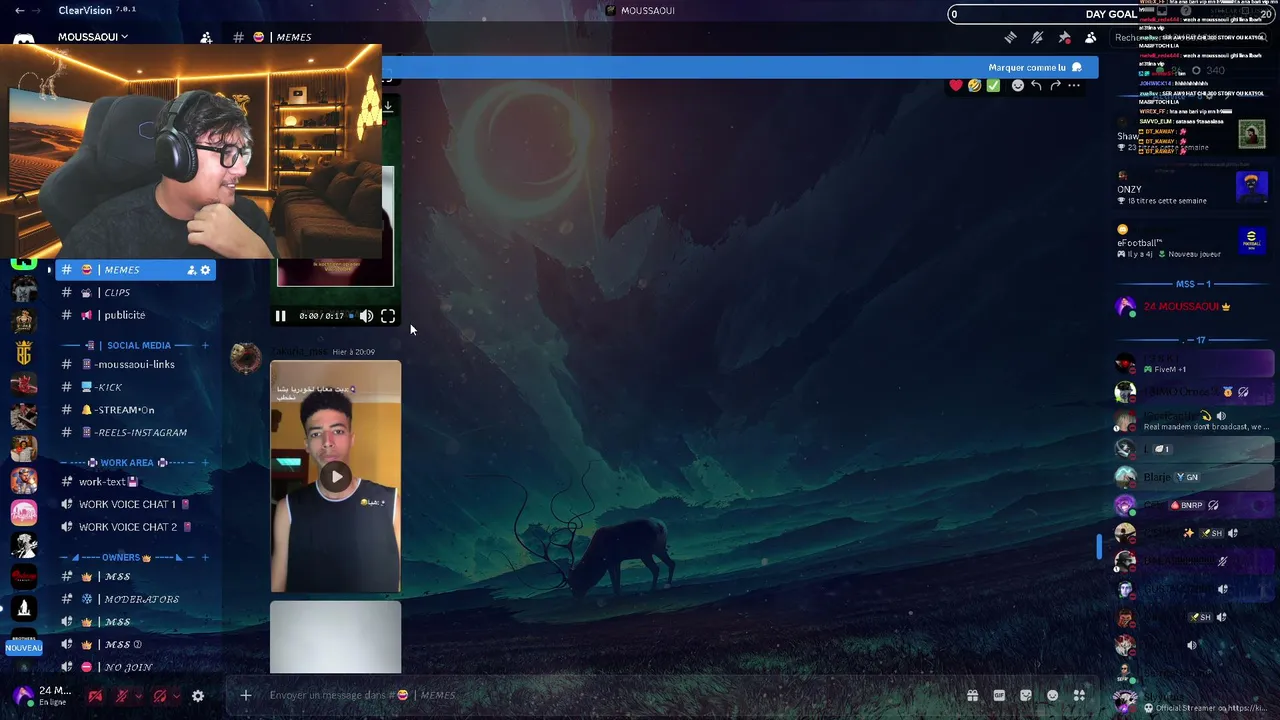1280x720 pixels.
Task: Click the back arrow in title bar
Action: point(21,10)
